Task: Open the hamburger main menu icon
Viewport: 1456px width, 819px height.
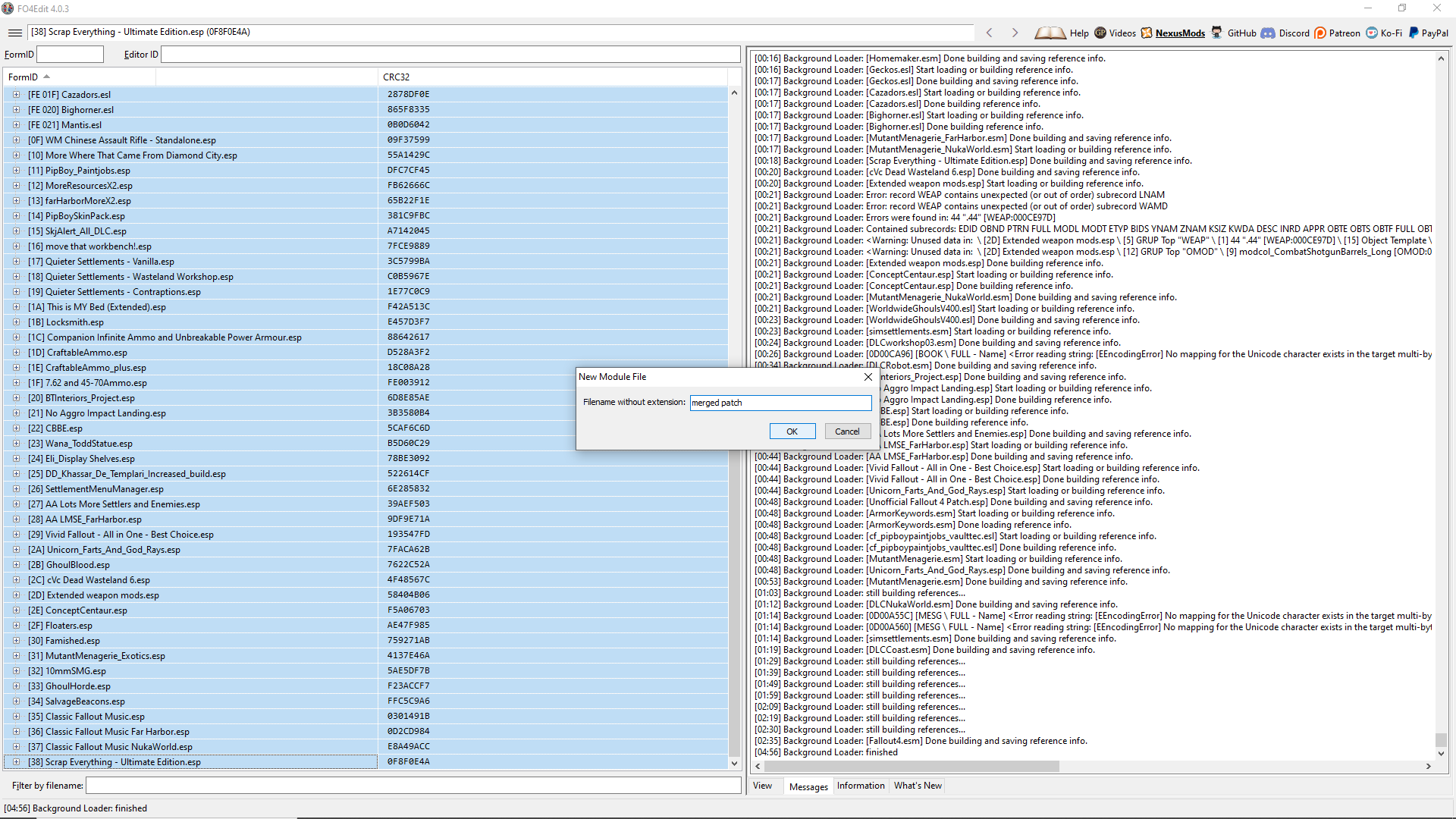Action: [x=14, y=33]
